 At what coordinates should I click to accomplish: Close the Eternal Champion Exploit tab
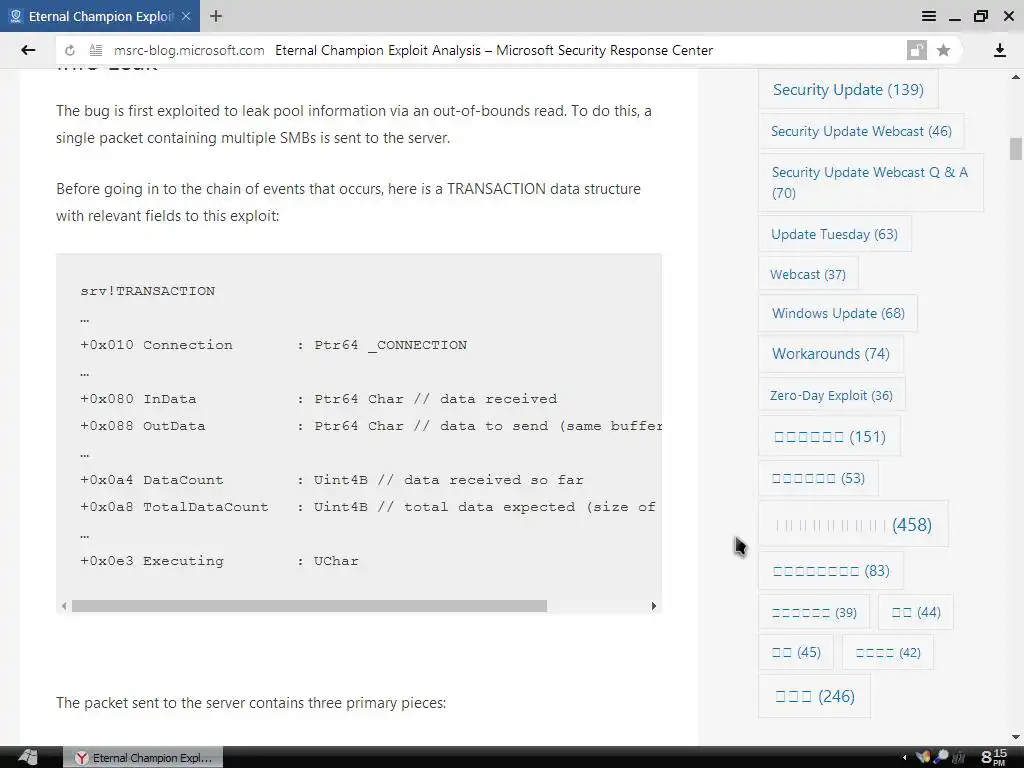click(x=186, y=16)
